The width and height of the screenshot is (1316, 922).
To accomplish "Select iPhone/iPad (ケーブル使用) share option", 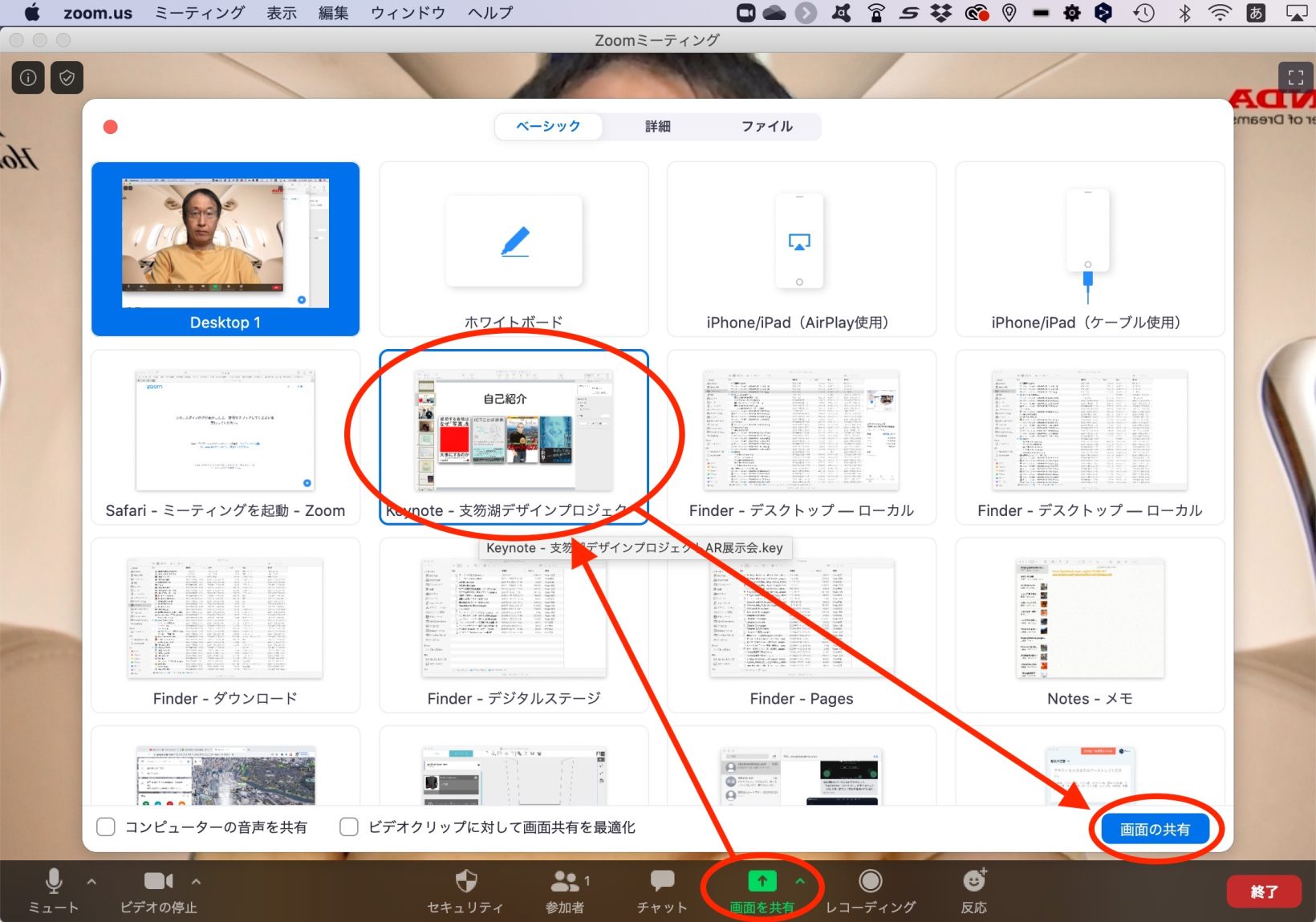I will 1090,249.
